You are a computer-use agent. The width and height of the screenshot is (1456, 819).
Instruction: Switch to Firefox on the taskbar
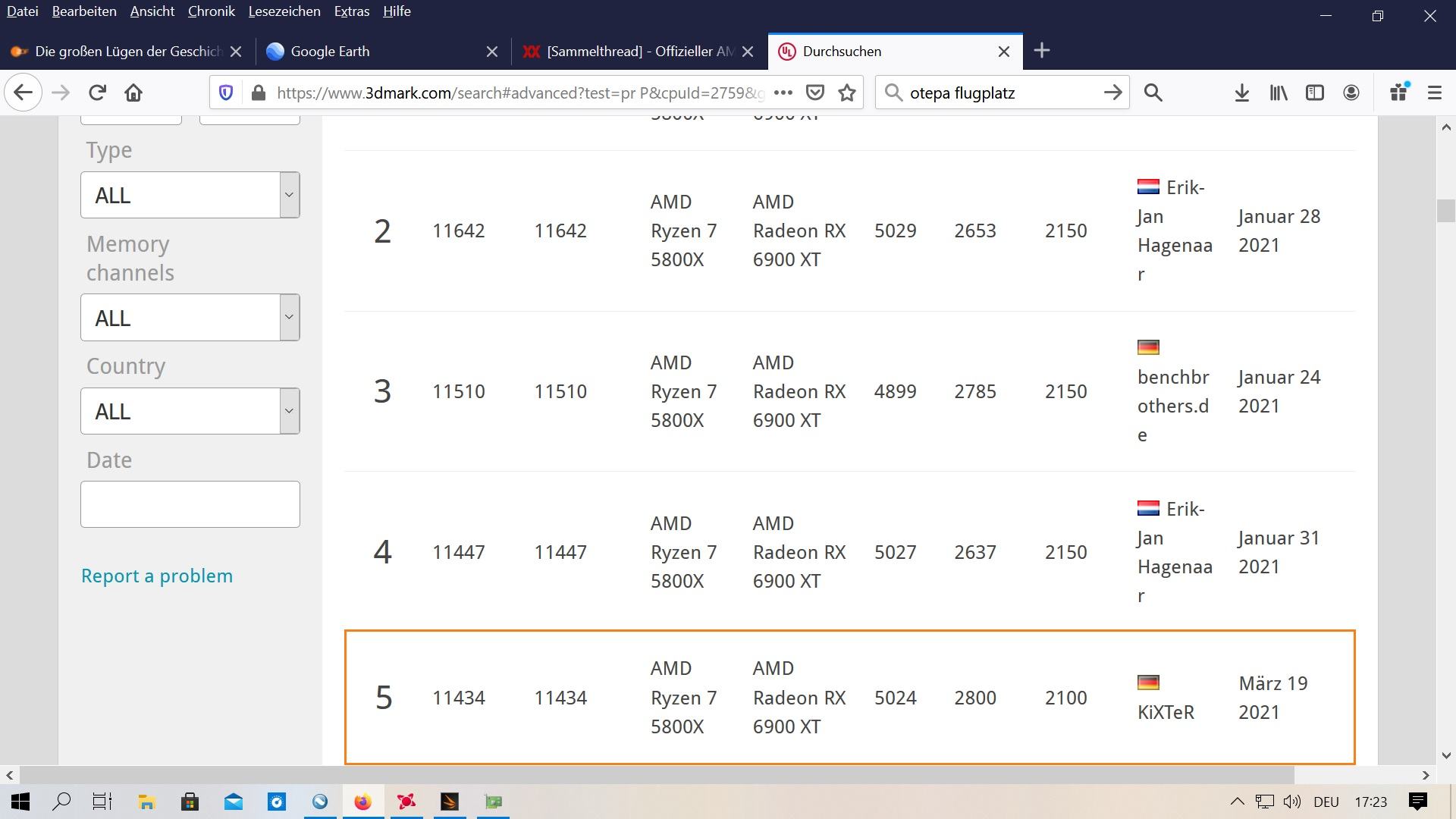click(x=363, y=802)
